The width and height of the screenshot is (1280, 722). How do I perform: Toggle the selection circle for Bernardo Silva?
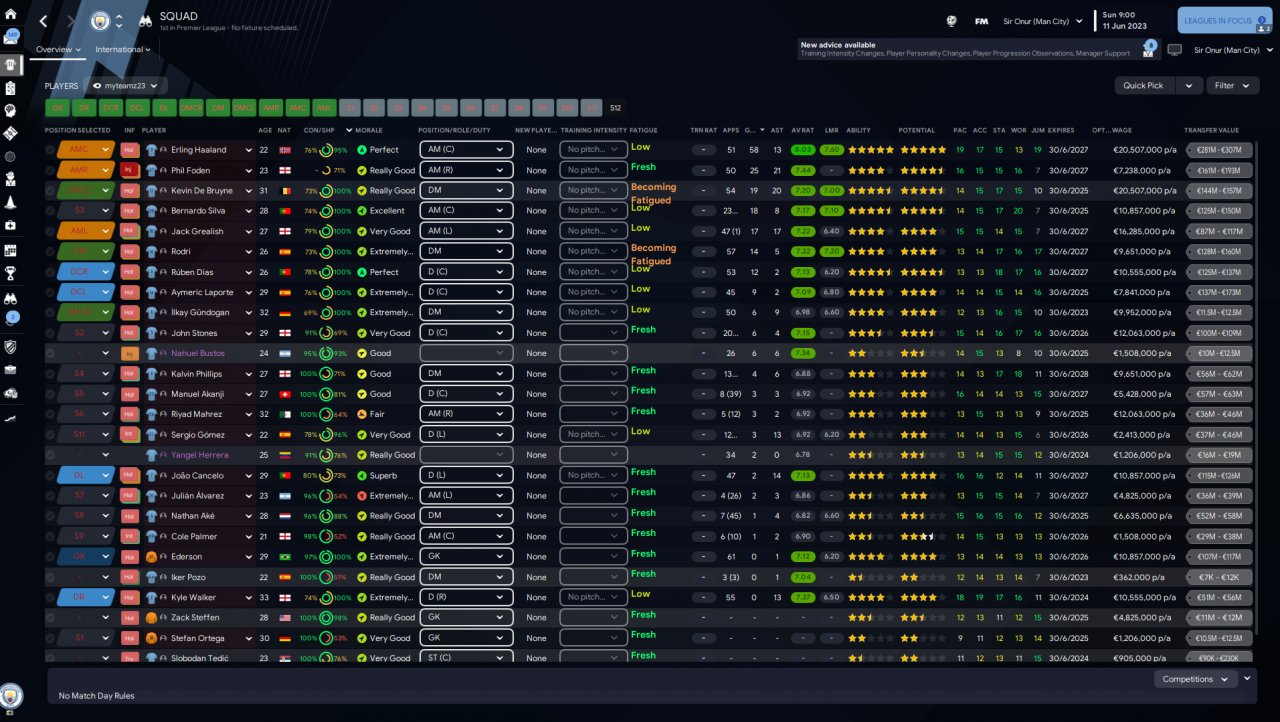pos(50,211)
